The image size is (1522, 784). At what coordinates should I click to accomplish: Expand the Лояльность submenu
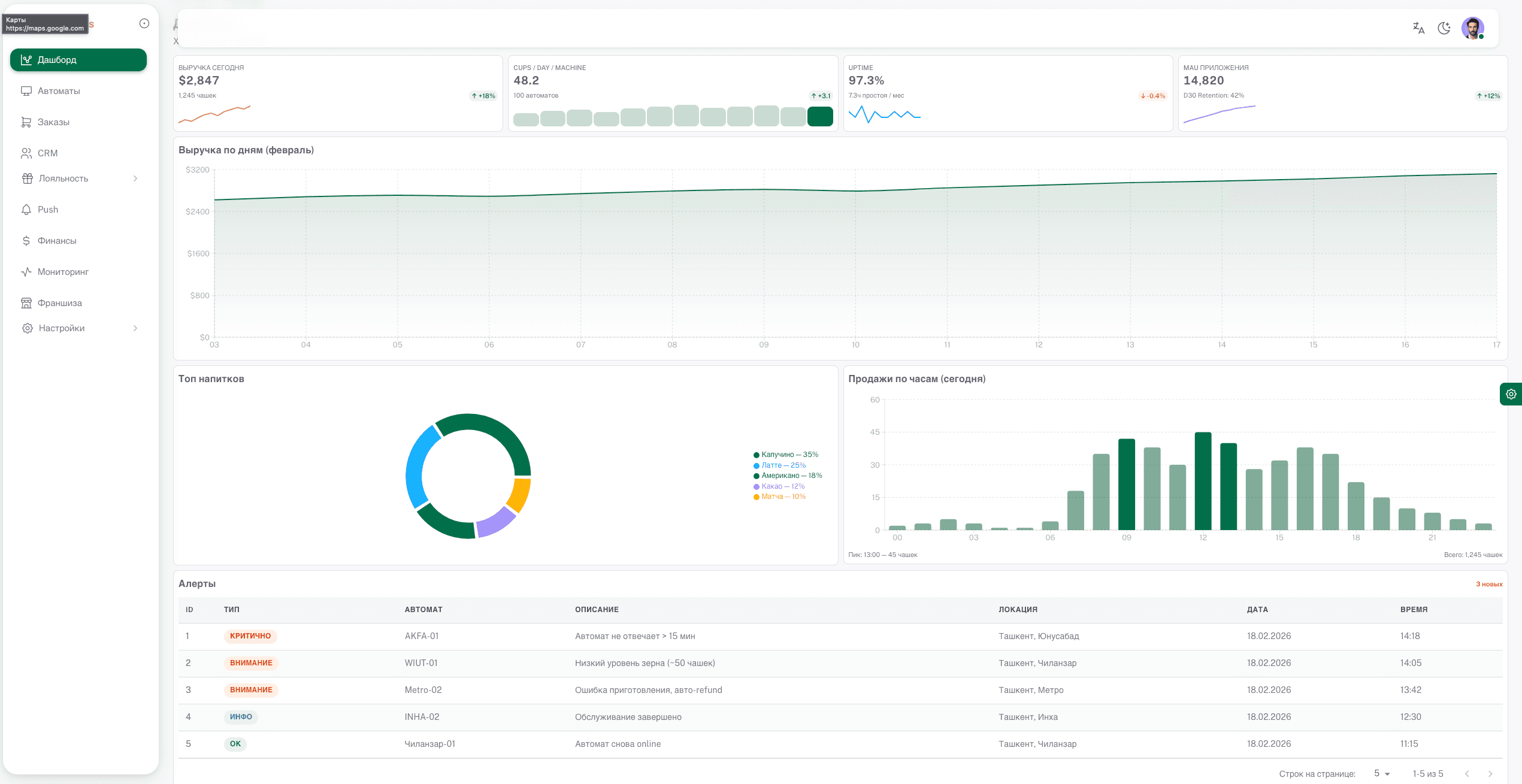point(135,178)
